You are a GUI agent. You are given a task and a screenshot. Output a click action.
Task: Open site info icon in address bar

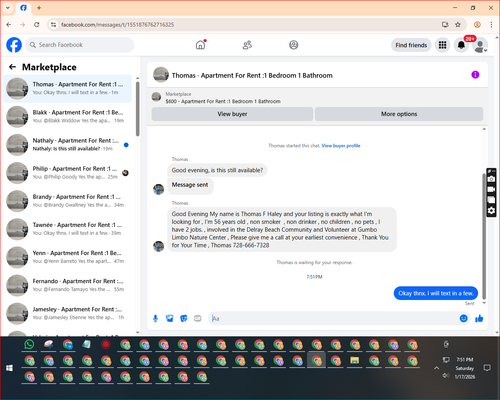point(53,25)
